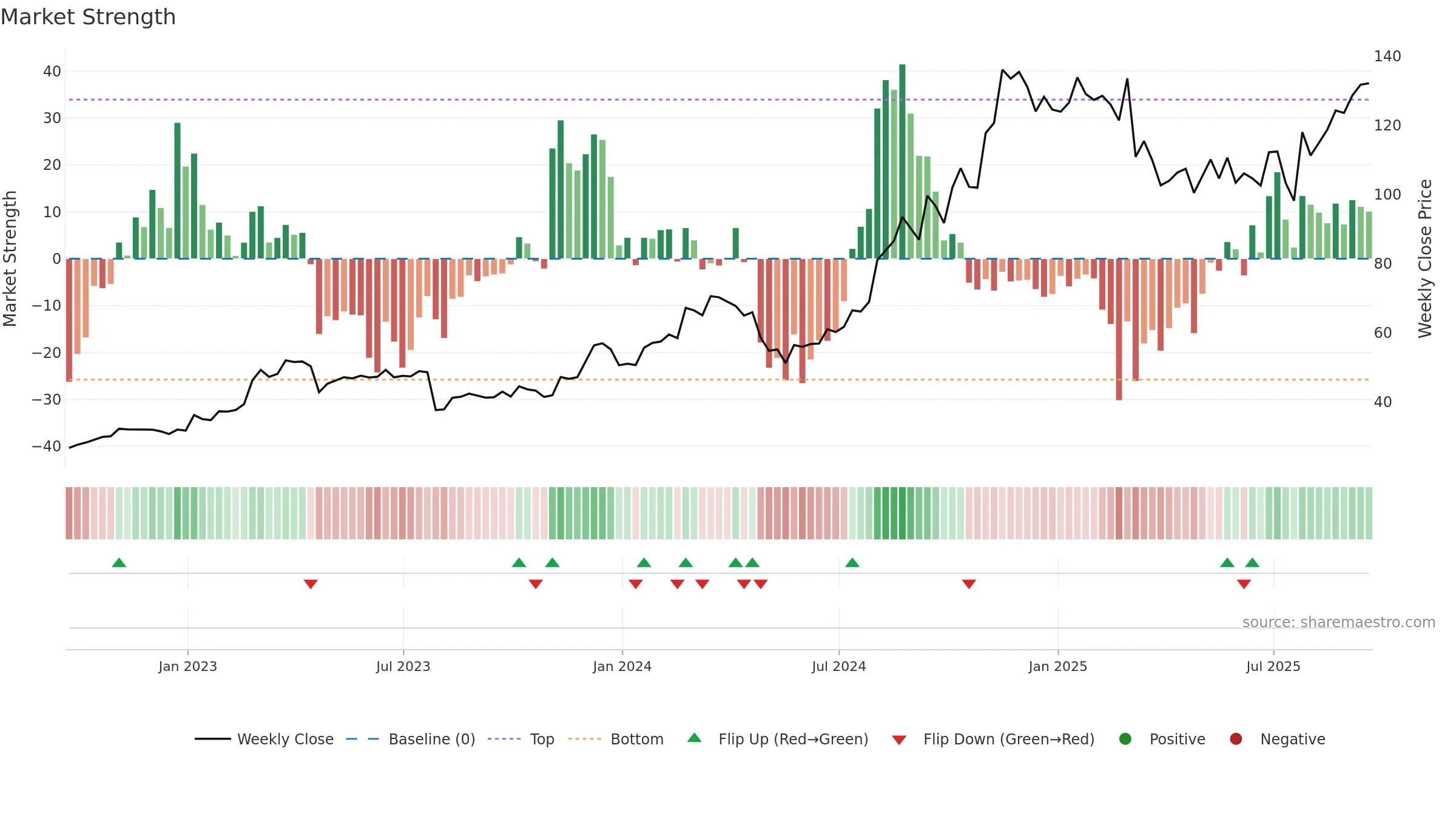The image size is (1456, 819).
Task: Click the green Flip Up legend triangle
Action: coord(695,738)
